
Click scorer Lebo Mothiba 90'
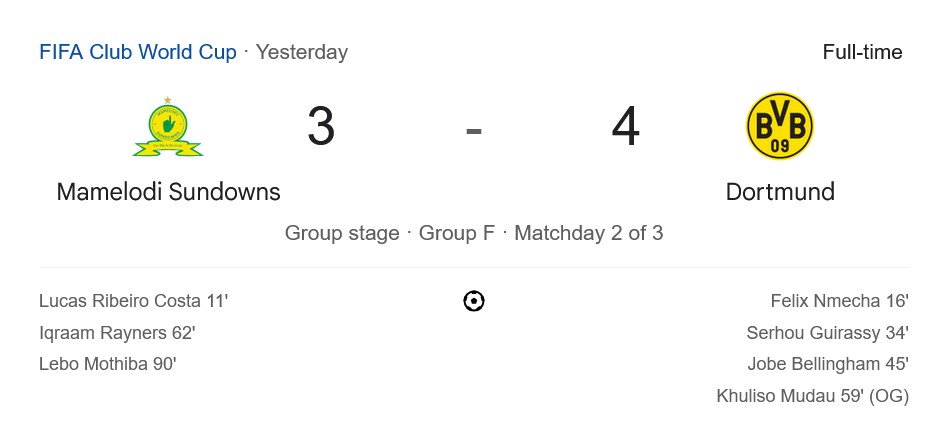point(108,364)
